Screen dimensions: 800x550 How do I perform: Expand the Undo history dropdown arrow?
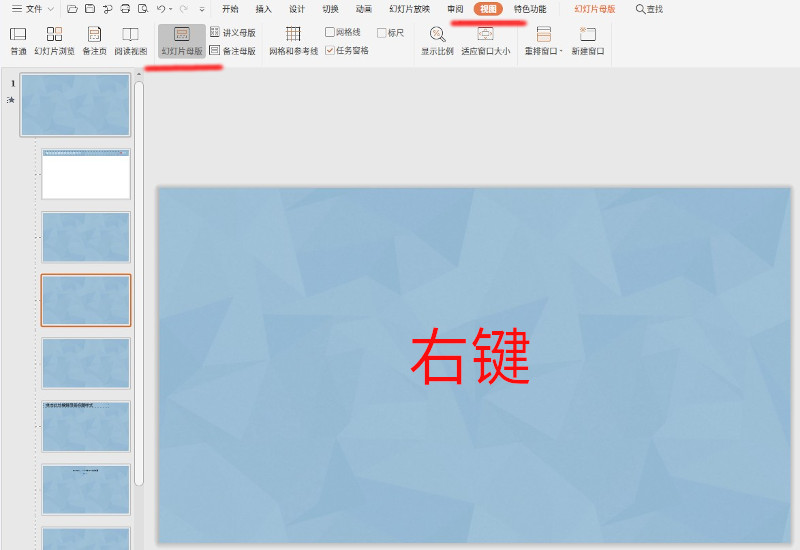[171, 9]
